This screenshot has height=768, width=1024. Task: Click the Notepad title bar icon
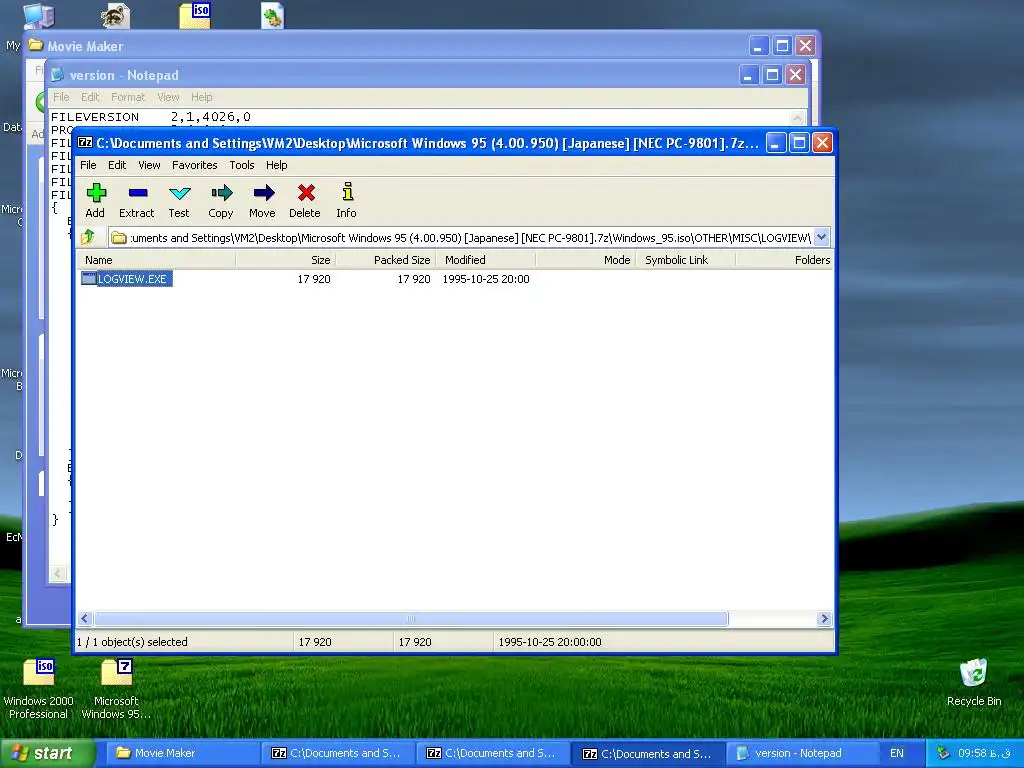(57, 74)
